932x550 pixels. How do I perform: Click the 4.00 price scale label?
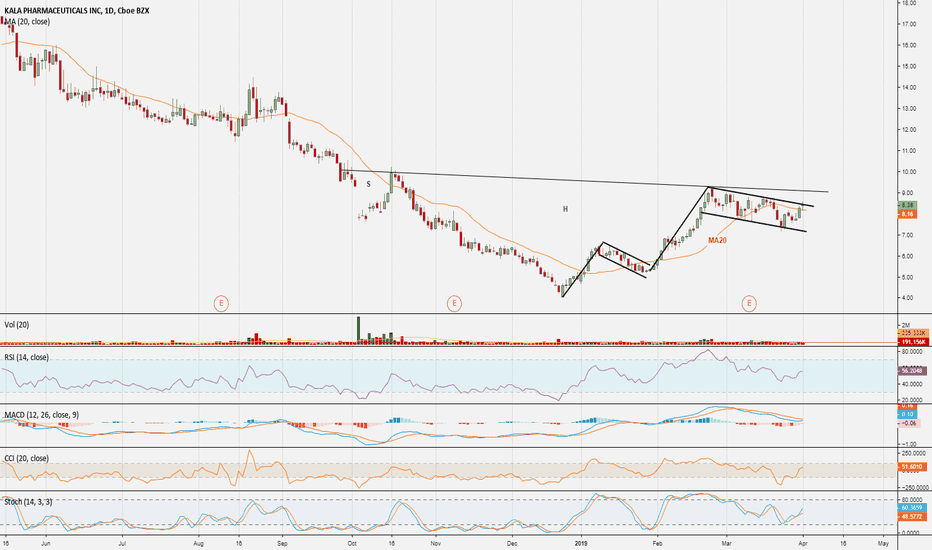(908, 298)
